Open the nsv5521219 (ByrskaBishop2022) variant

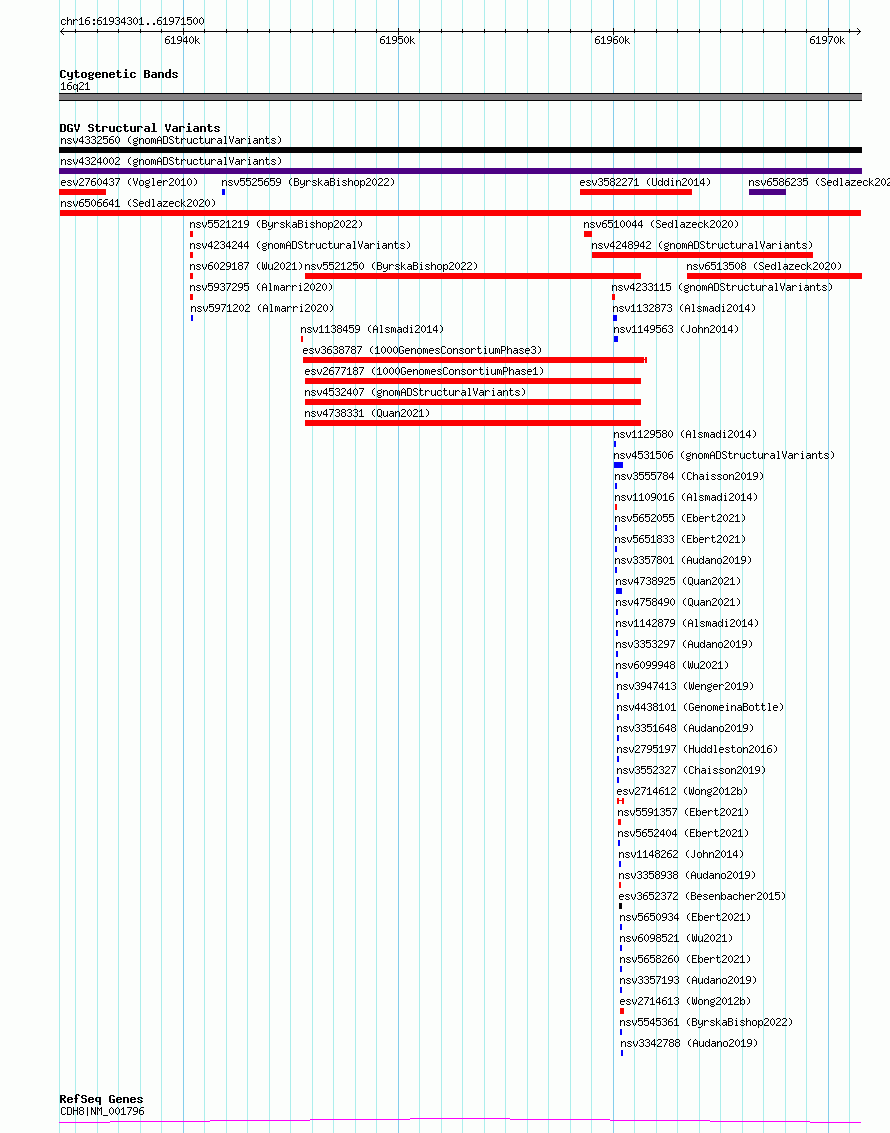[276, 224]
